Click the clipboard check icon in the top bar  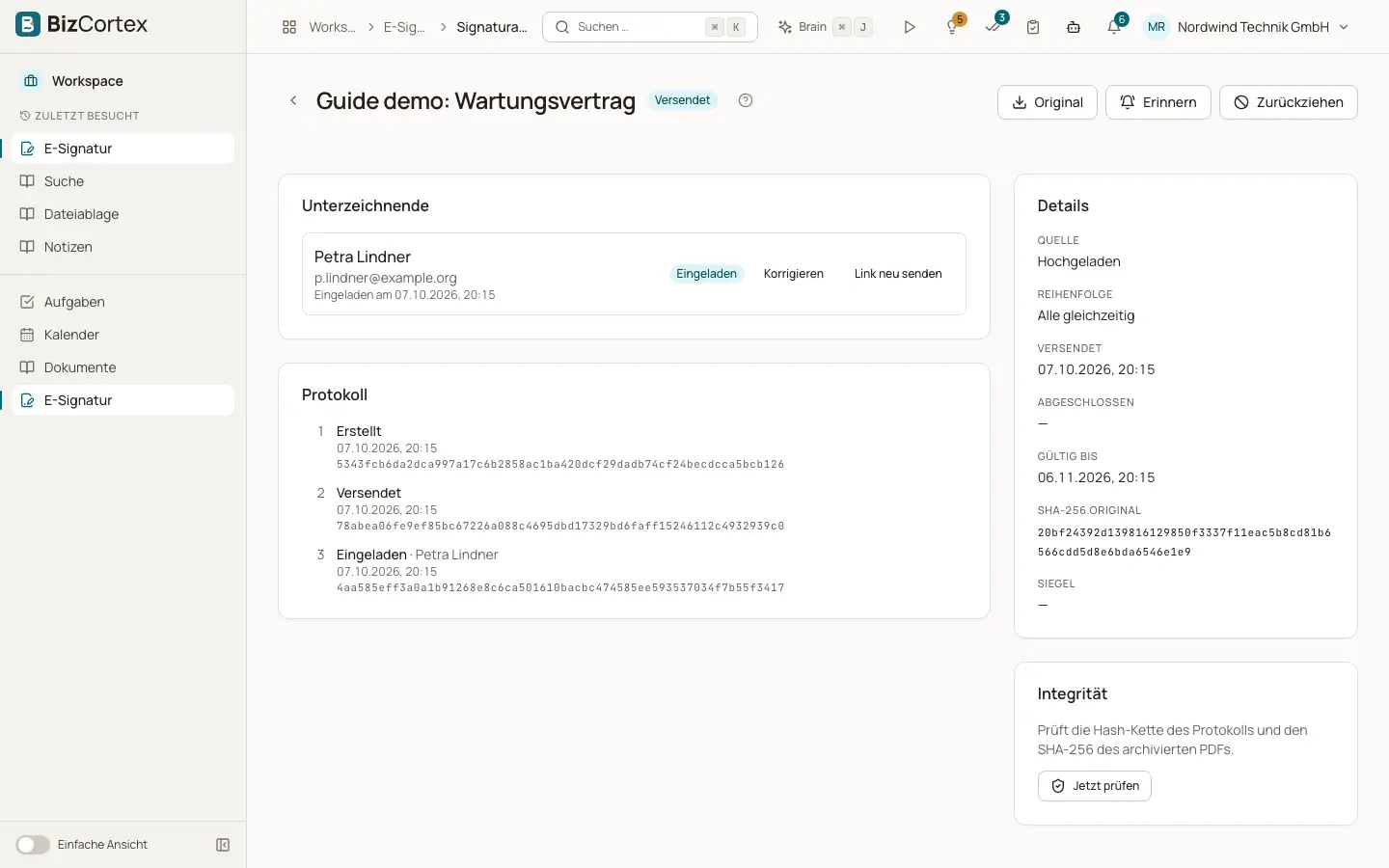[x=1033, y=27]
